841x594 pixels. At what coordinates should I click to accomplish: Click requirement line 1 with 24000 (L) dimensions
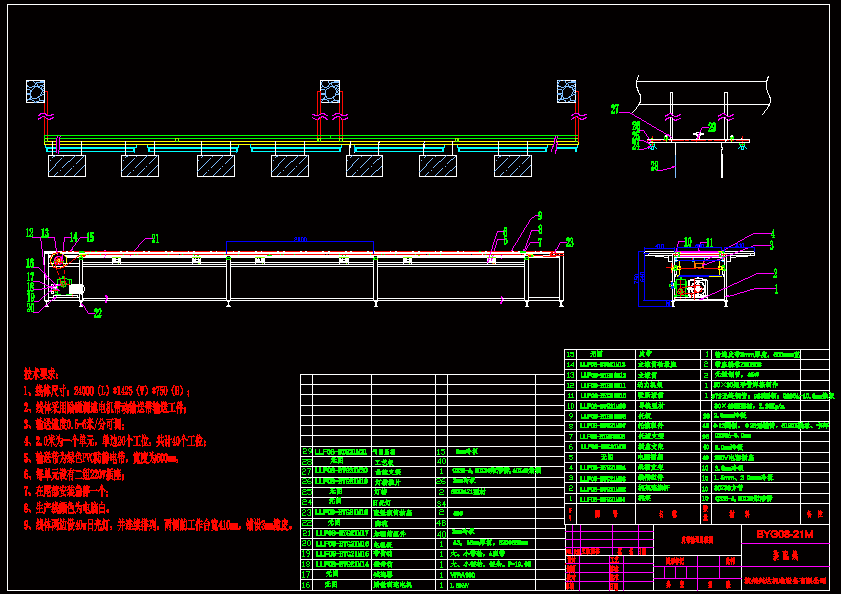click(106, 391)
